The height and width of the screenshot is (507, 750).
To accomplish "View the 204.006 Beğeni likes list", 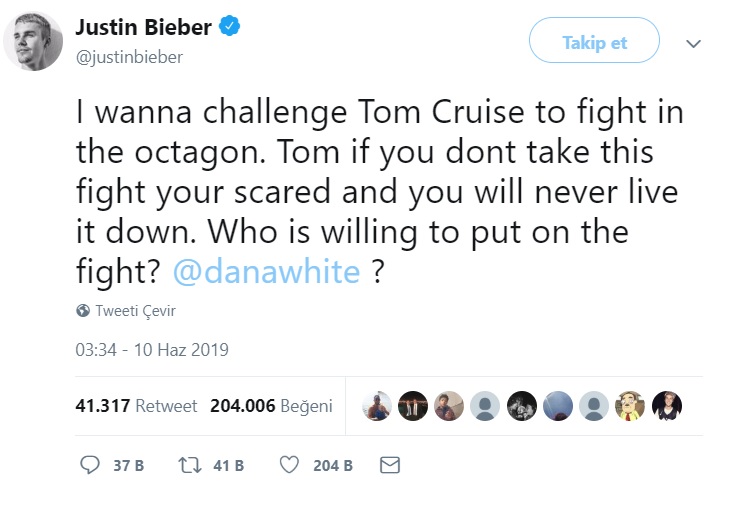I will tap(271, 407).
